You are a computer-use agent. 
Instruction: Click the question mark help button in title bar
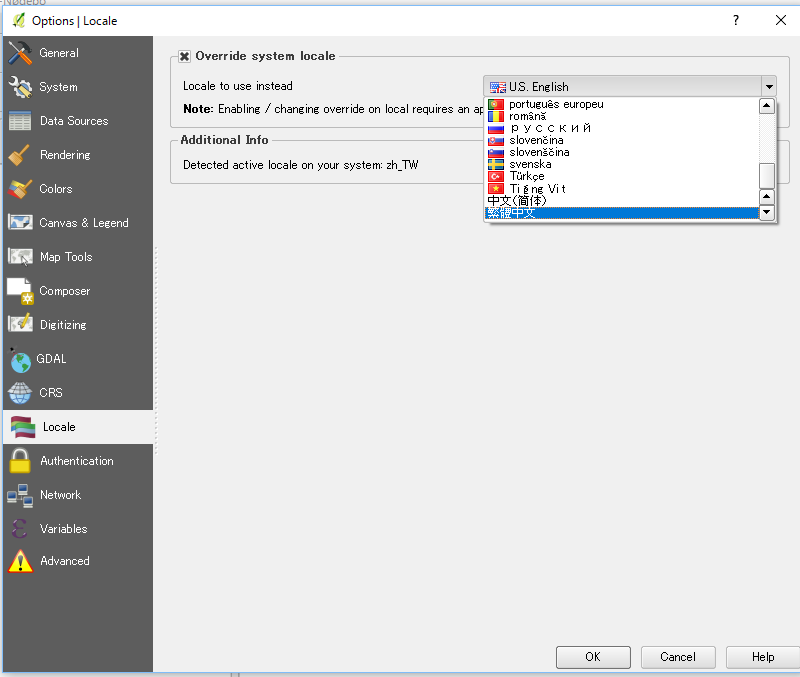[736, 20]
